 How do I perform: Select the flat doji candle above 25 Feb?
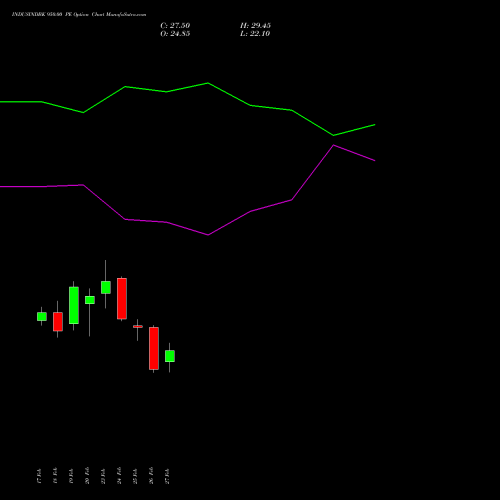coord(138,326)
